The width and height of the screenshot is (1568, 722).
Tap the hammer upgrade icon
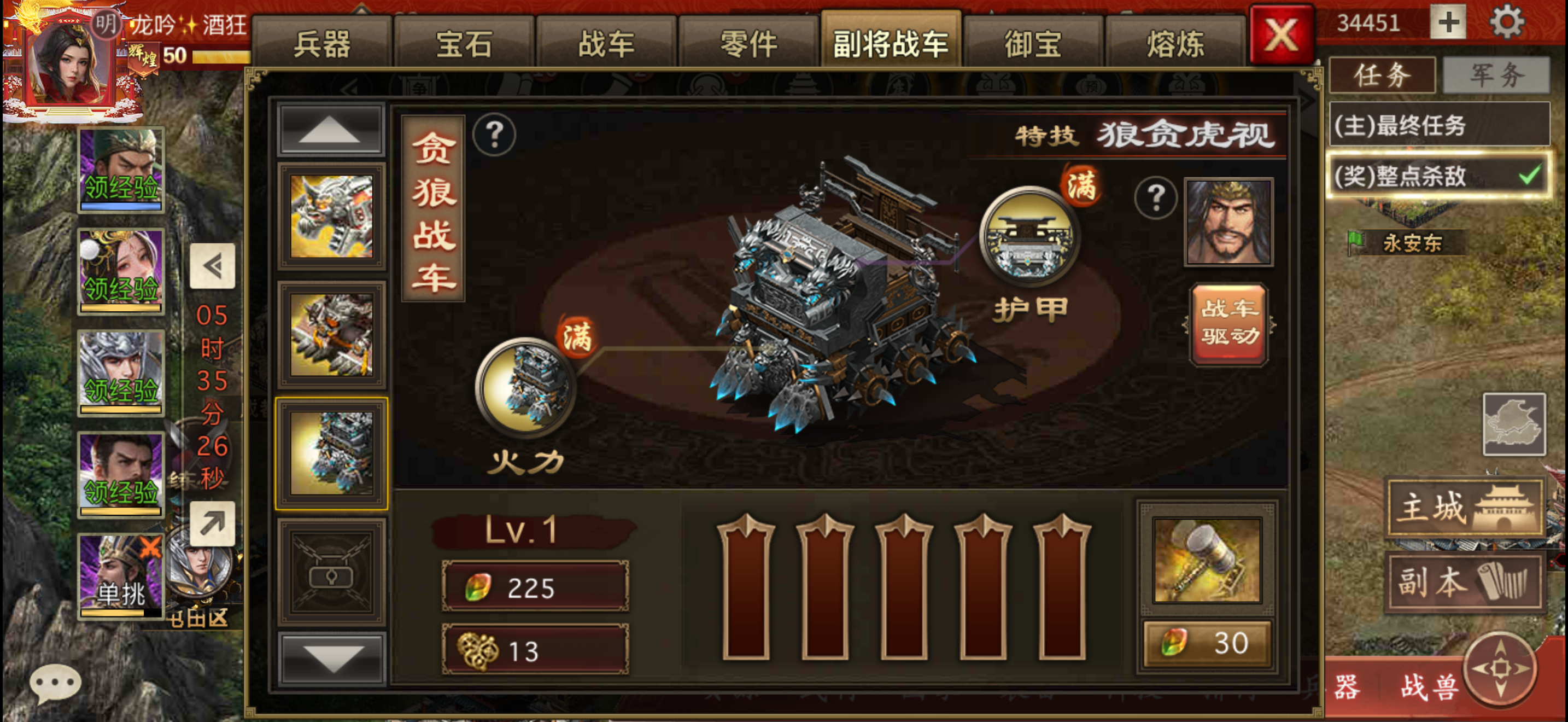click(x=1207, y=560)
